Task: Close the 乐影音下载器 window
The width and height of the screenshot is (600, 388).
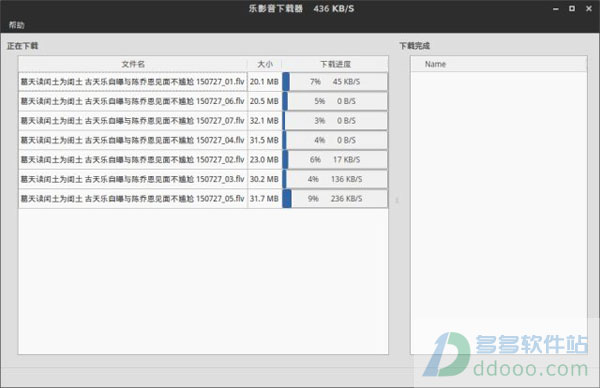Action: [x=589, y=8]
